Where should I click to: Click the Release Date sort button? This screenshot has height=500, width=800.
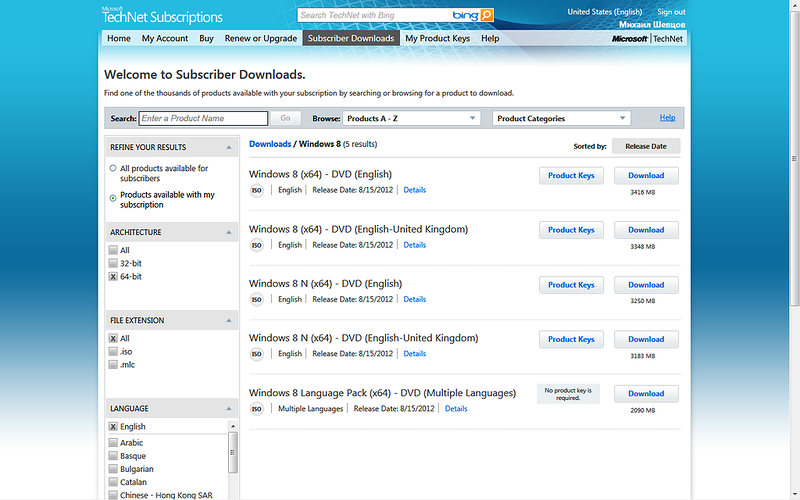tap(646, 146)
